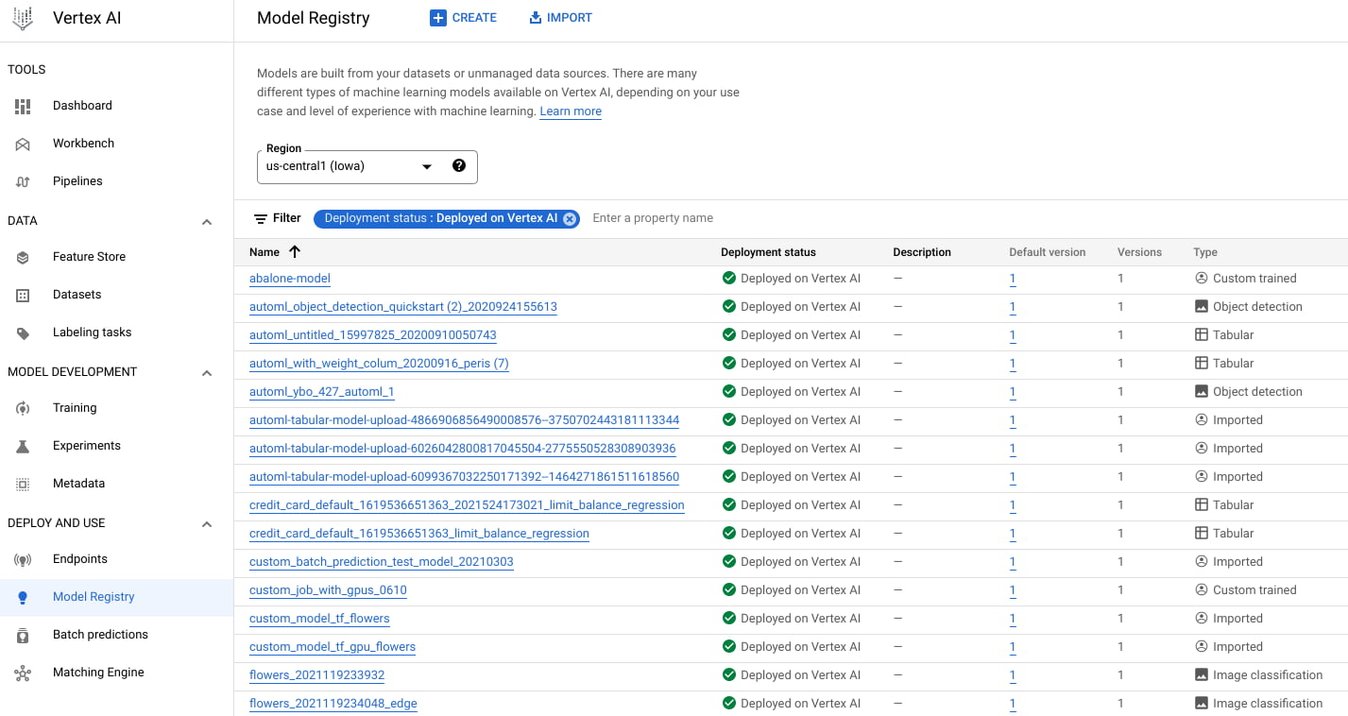This screenshot has height=716, width=1348.
Task: Select the Labeling tasks icon
Action: [x=22, y=332]
